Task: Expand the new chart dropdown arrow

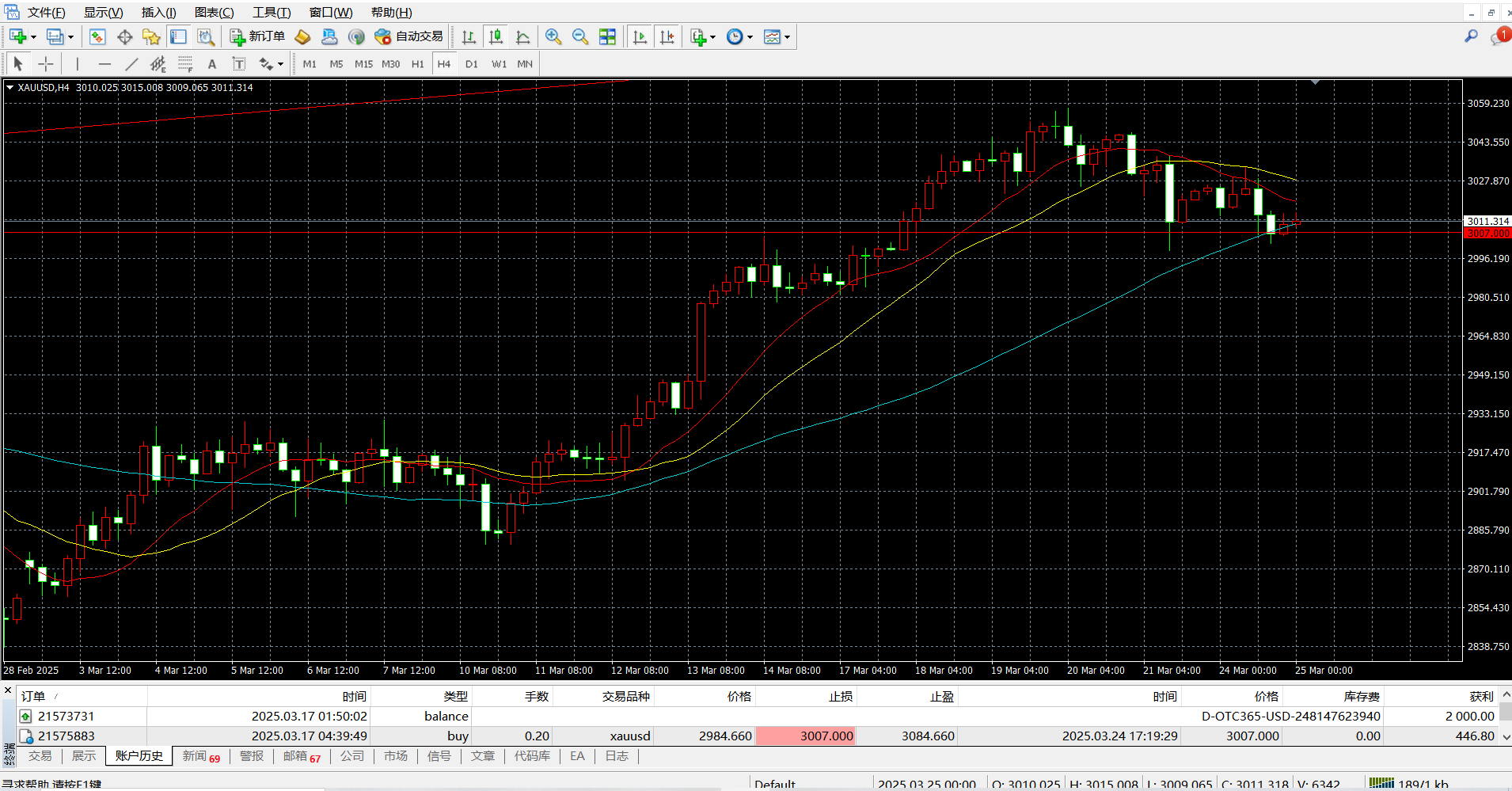Action: (33, 37)
